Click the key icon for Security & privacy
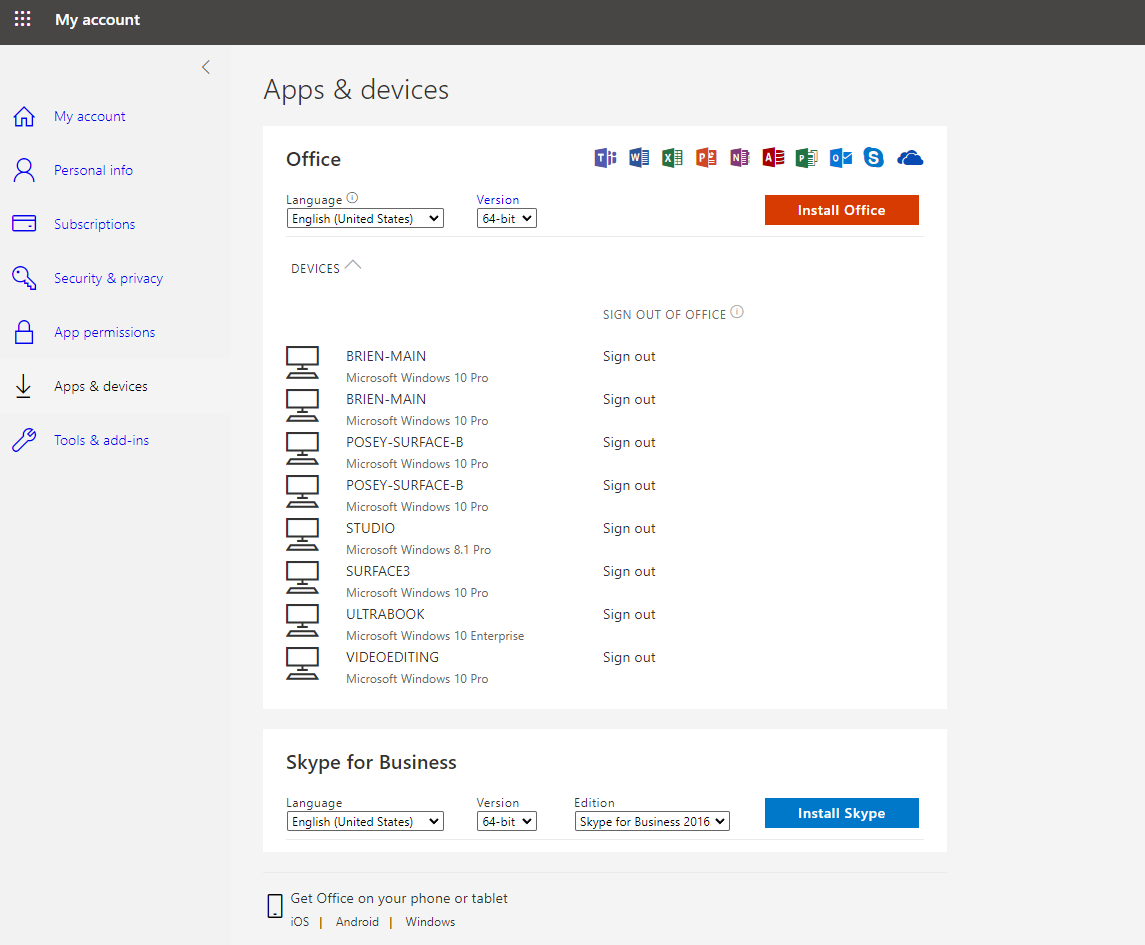1145x945 pixels. pyautogui.click(x=24, y=278)
